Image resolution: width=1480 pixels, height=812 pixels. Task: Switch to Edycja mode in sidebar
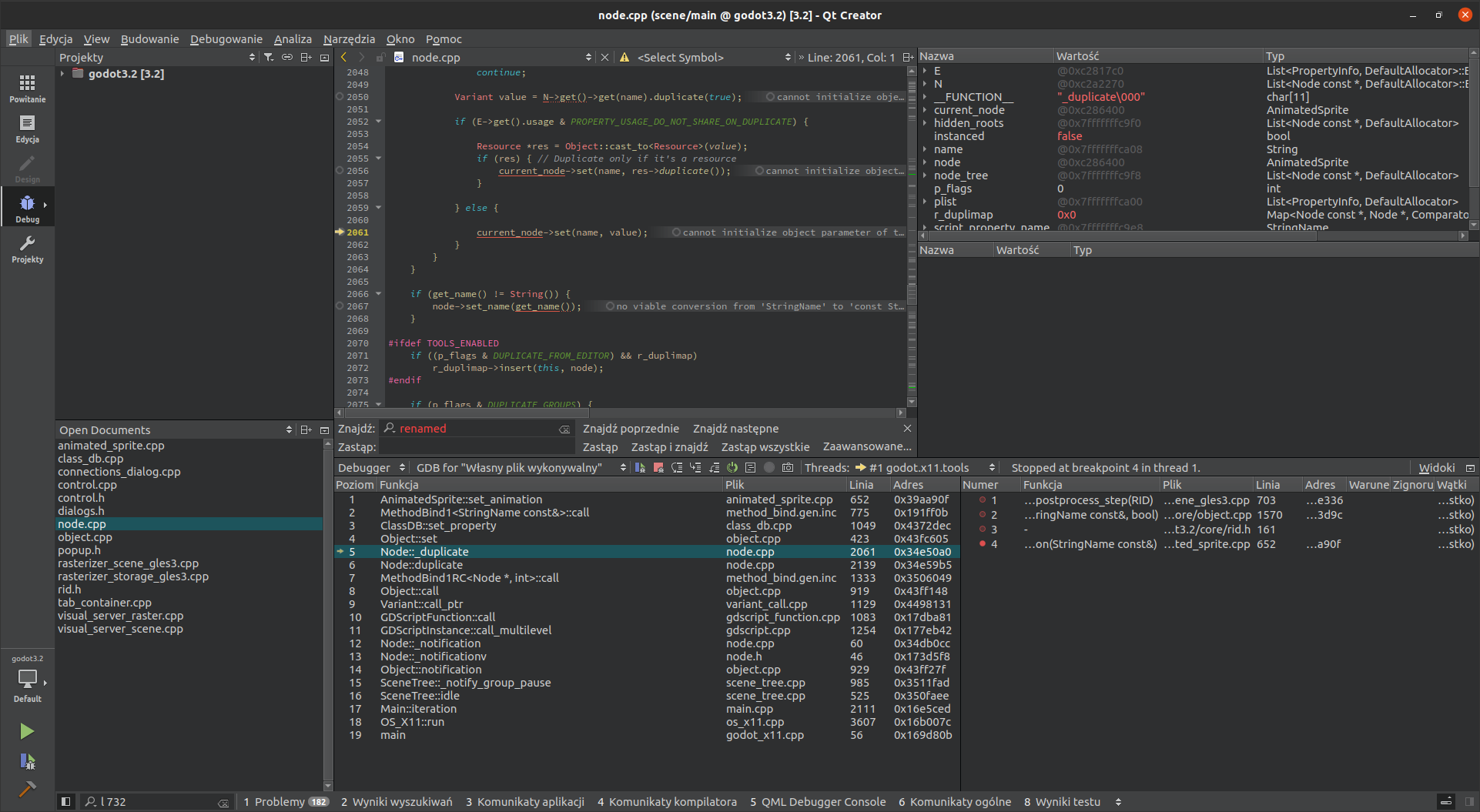point(27,128)
